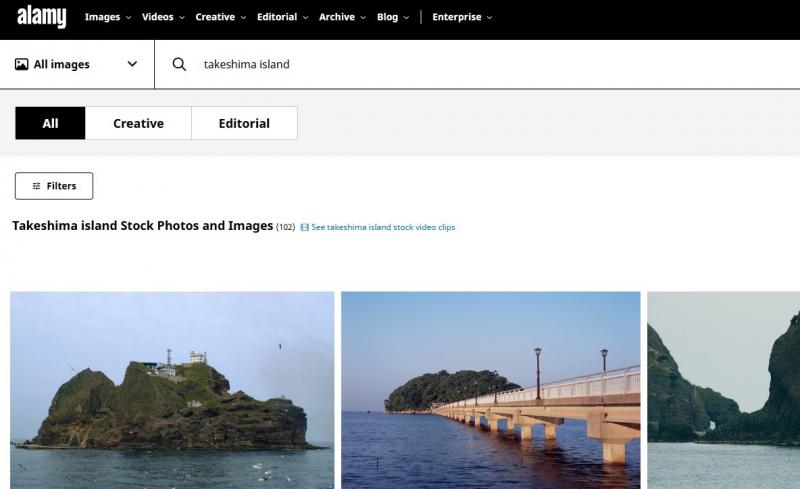Screen dimensions: 800x489
Task: Click the image icon beside All images
Action: click(x=21, y=64)
